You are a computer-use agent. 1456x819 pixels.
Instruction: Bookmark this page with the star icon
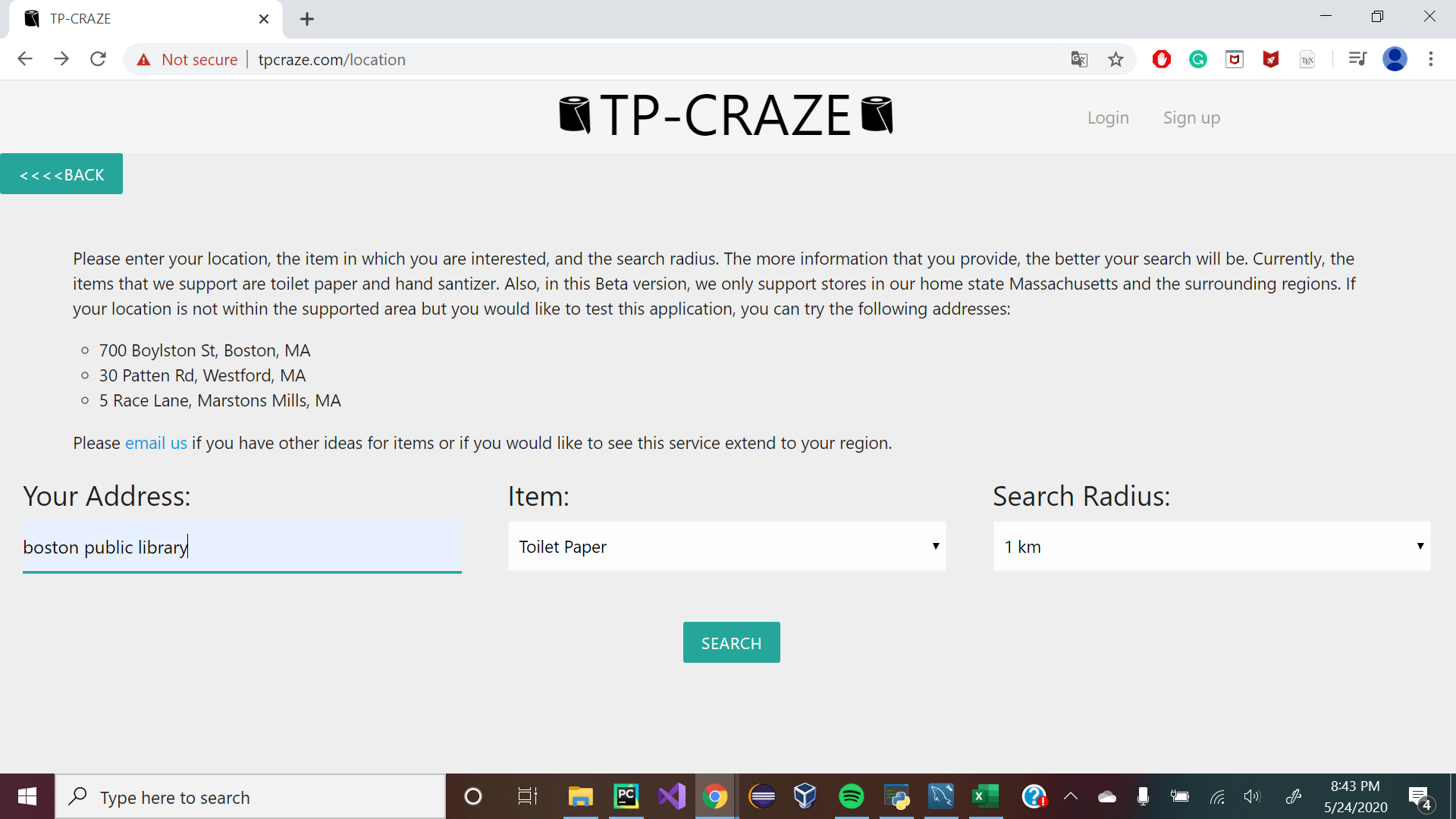(x=1116, y=59)
